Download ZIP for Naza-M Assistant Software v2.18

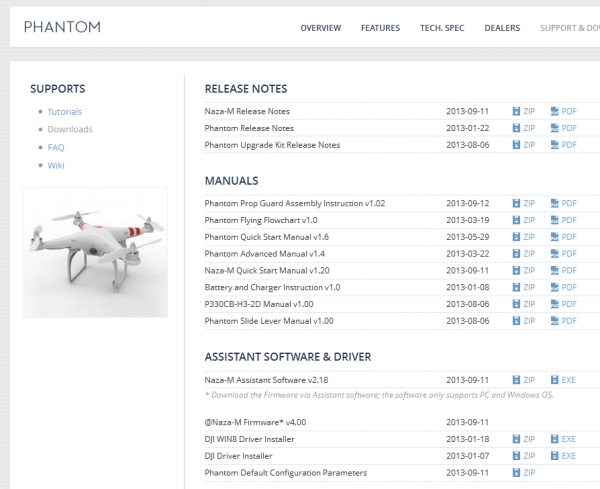click(x=523, y=380)
